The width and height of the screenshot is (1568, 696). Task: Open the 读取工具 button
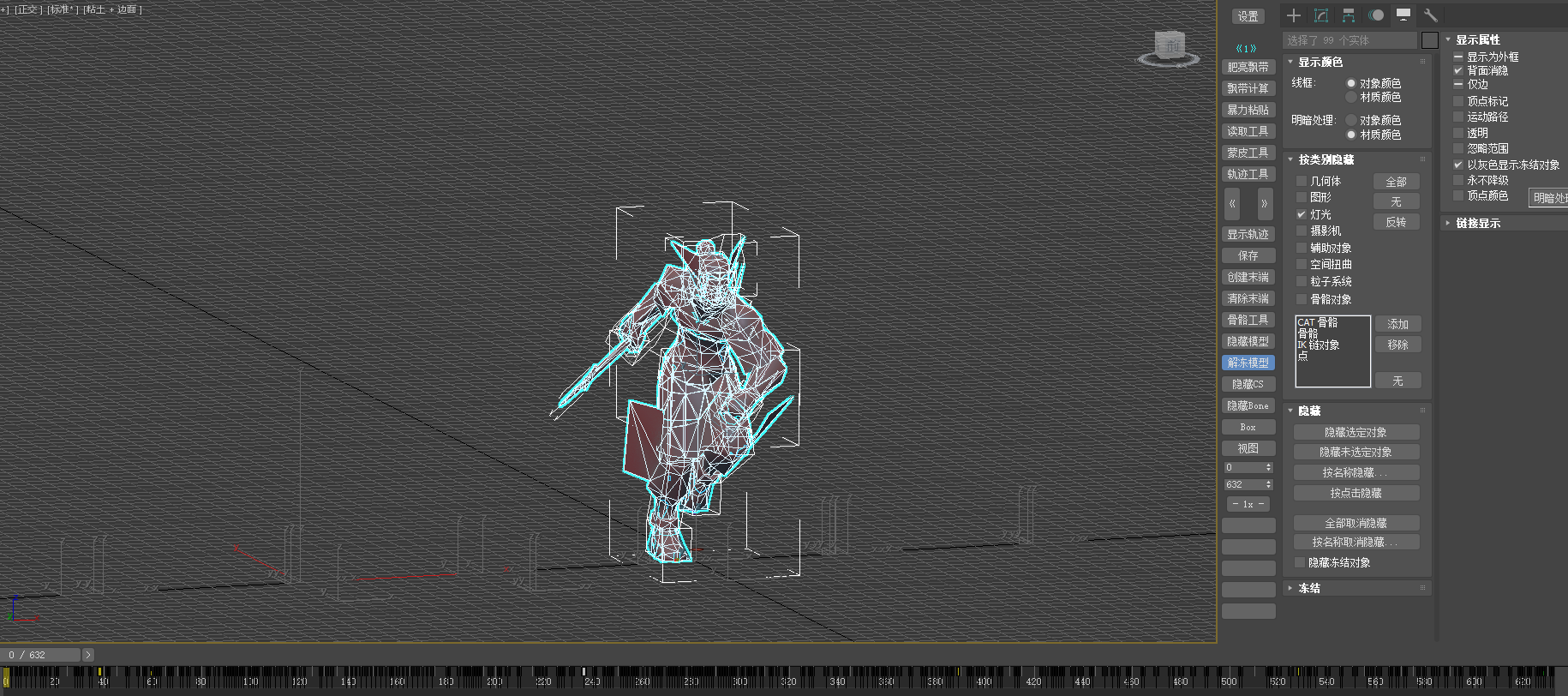[x=1248, y=131]
